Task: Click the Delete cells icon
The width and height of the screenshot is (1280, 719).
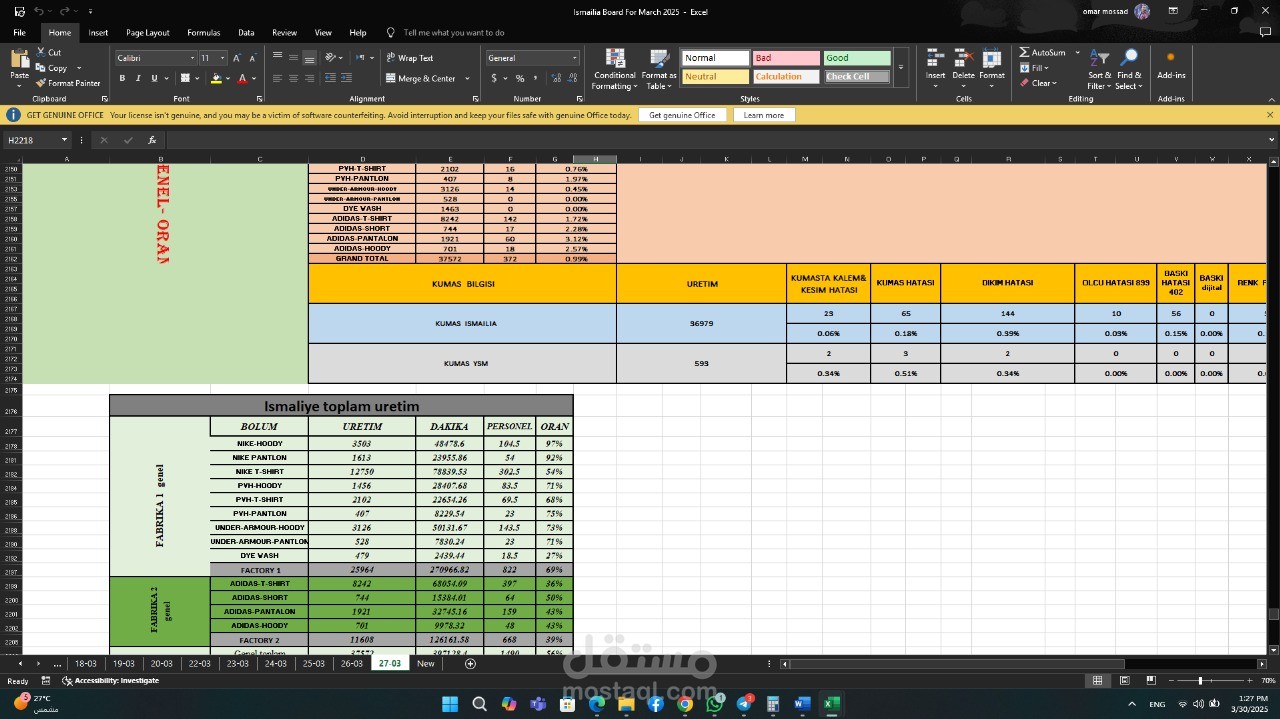Action: tap(963, 58)
